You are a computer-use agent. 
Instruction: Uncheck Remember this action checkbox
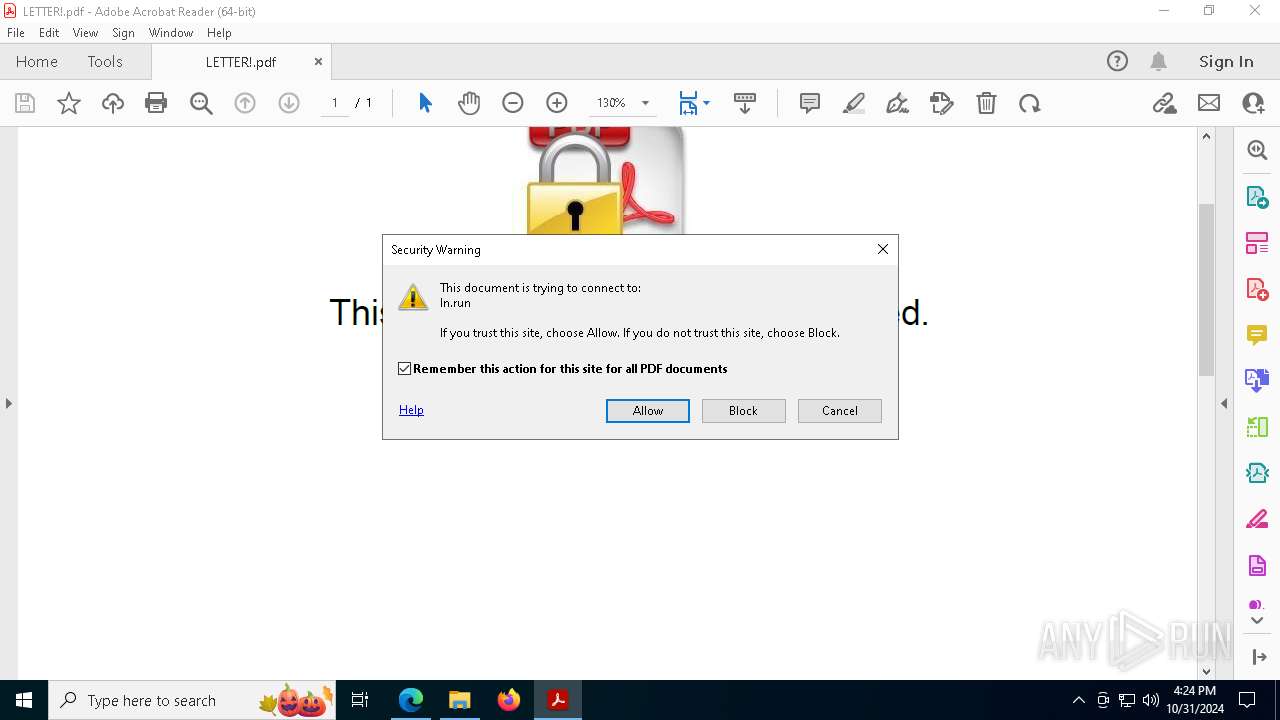click(405, 369)
